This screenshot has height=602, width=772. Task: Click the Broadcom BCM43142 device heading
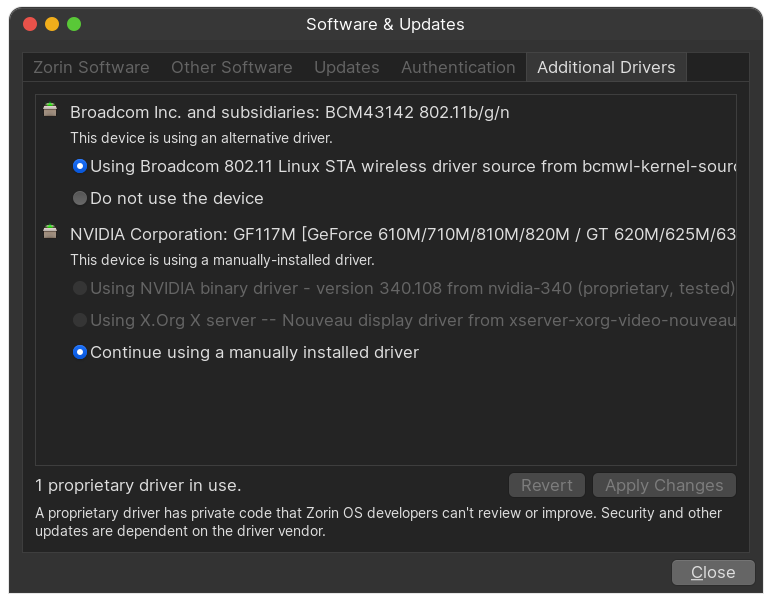(x=289, y=112)
